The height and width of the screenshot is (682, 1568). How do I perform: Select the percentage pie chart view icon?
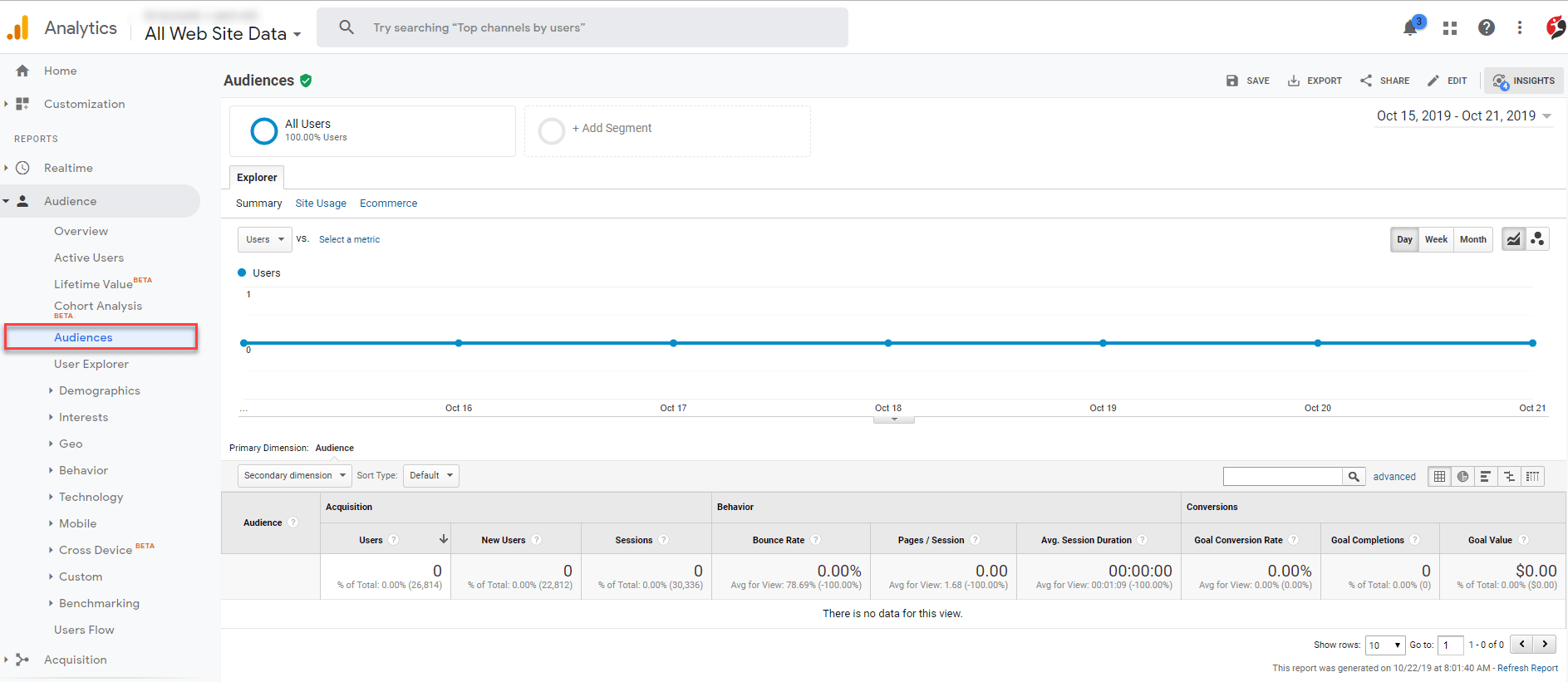point(1462,477)
